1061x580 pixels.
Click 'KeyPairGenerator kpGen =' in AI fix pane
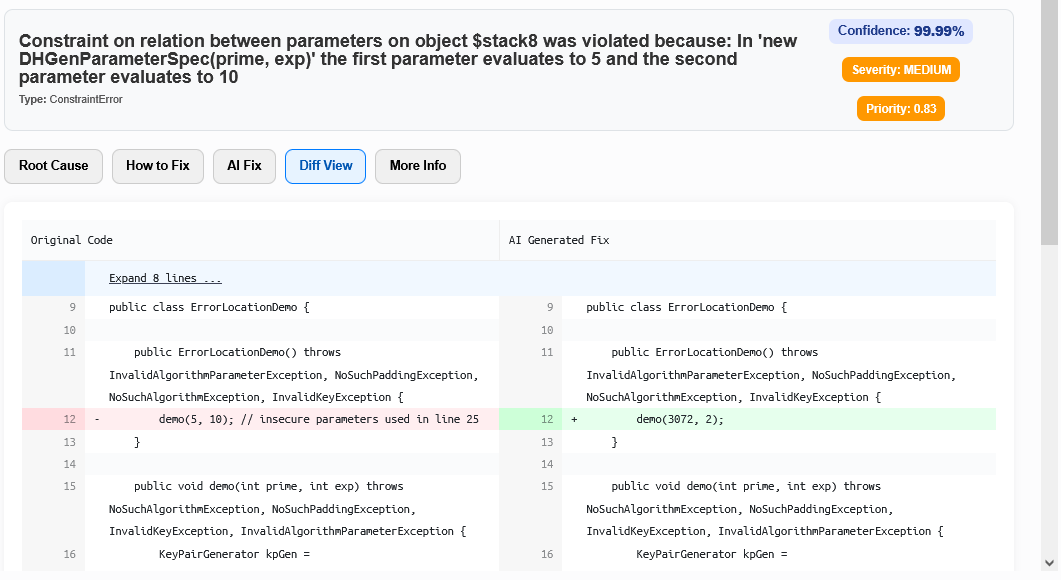(712, 554)
